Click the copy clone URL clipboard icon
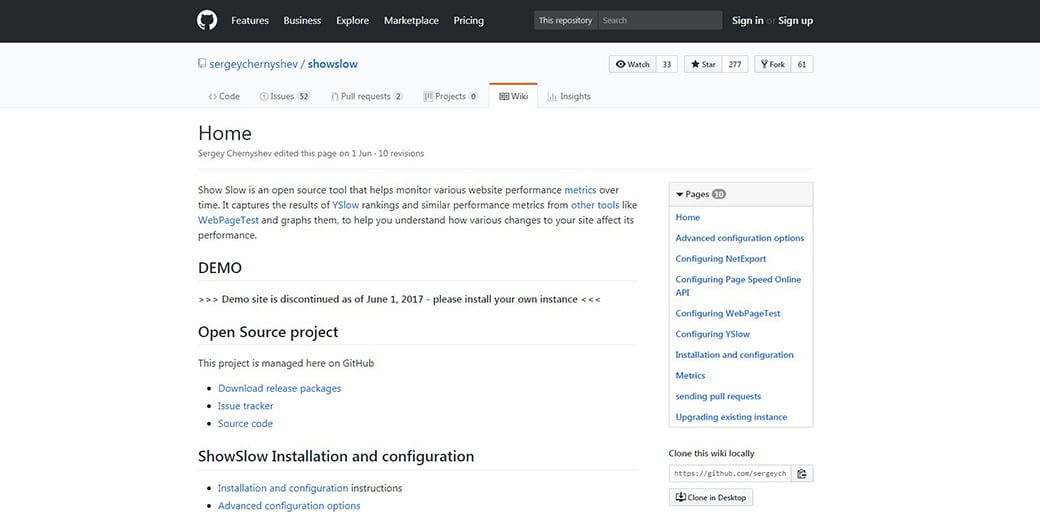1040x516 pixels. (802, 473)
